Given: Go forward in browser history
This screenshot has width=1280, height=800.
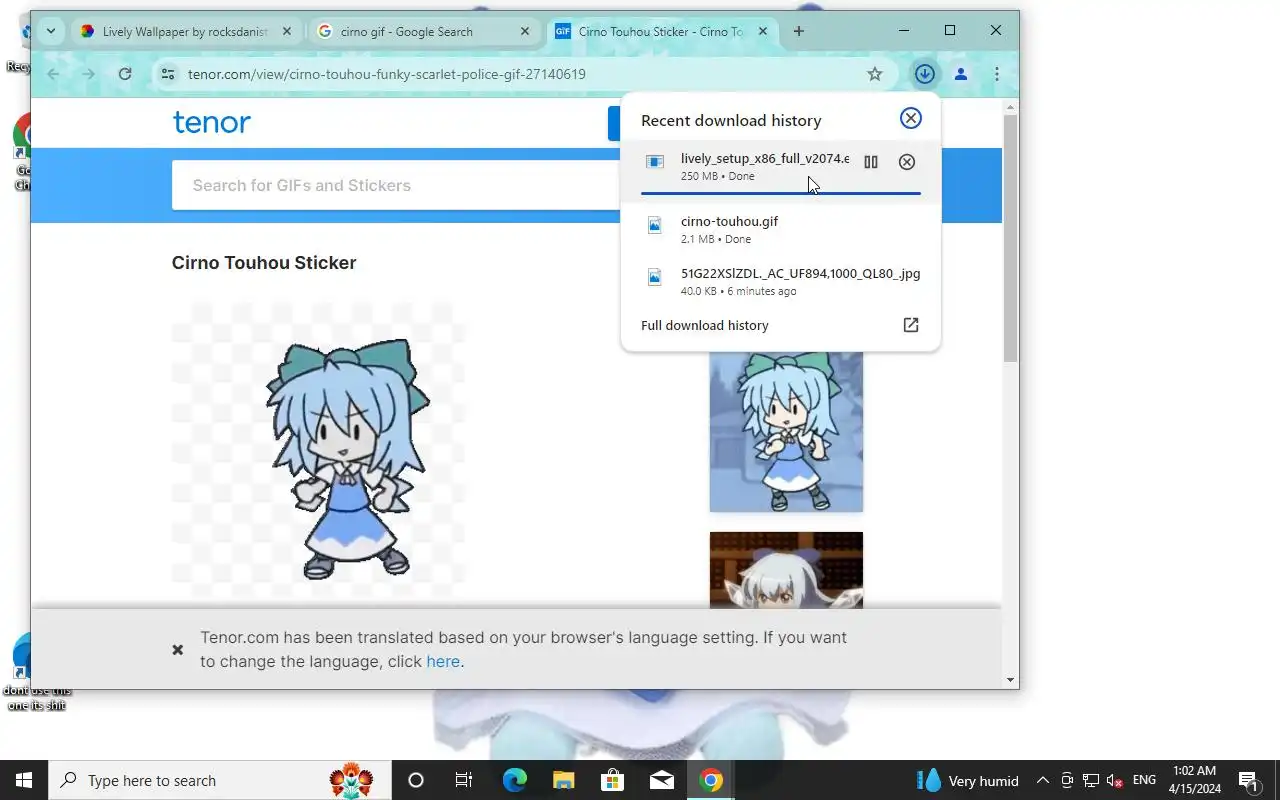Looking at the screenshot, I should tap(89, 74).
